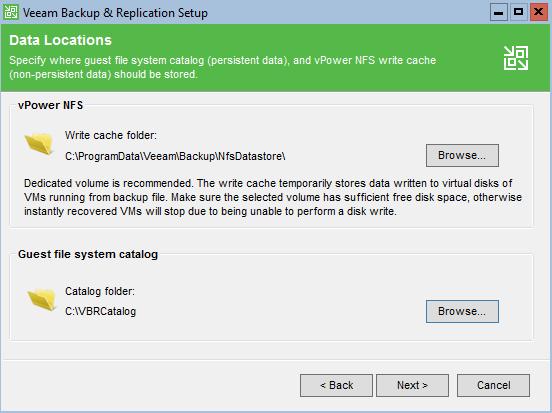Click the Guest file system catalog heading
552x413 pixels.
(88, 254)
